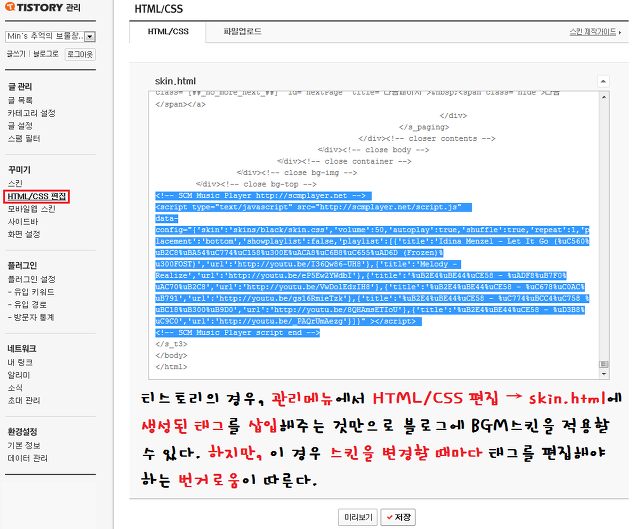This screenshot has height=529, width=635.
Task: Open the blog selector dropdown arrow
Action: [x=90, y=36]
